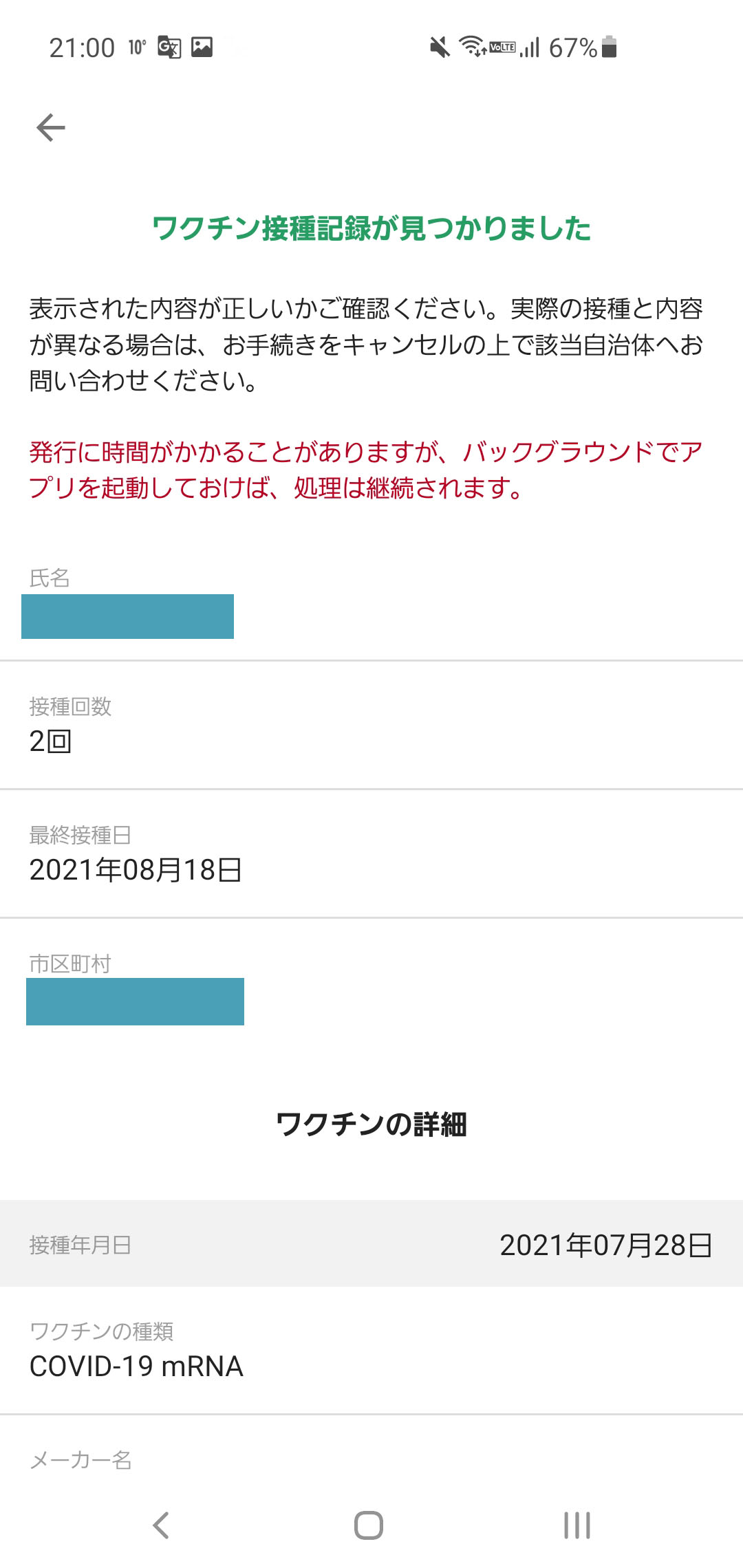Tap the Wi-Fi status icon

[x=473, y=47]
